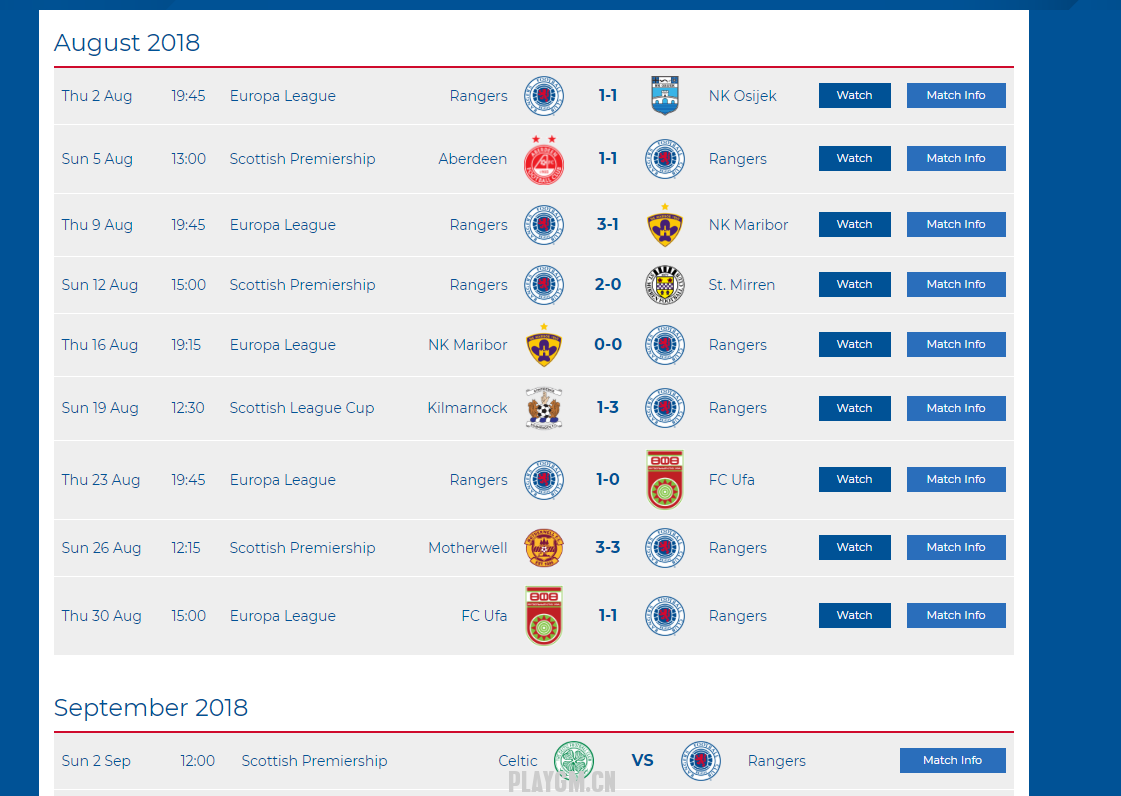Open Match Info for Aberdeen vs Rangers
This screenshot has width=1121, height=796.
tap(956, 158)
